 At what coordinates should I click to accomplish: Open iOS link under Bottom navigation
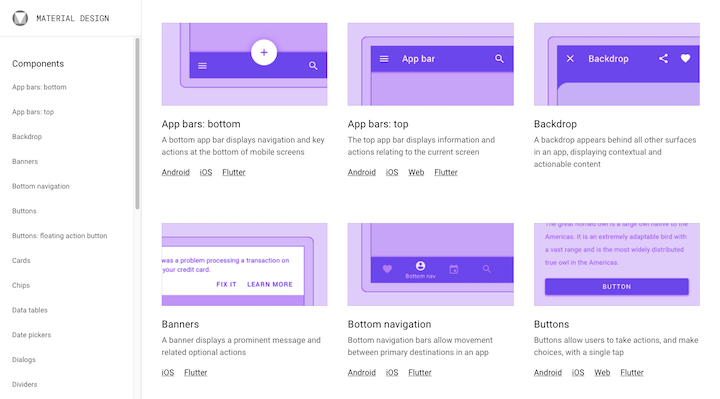(392, 372)
